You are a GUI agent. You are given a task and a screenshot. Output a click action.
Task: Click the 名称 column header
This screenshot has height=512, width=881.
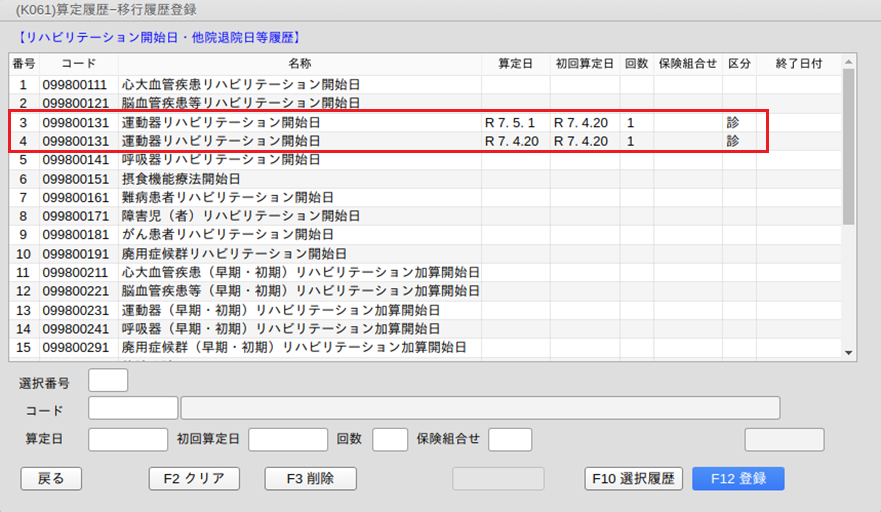tap(299, 64)
